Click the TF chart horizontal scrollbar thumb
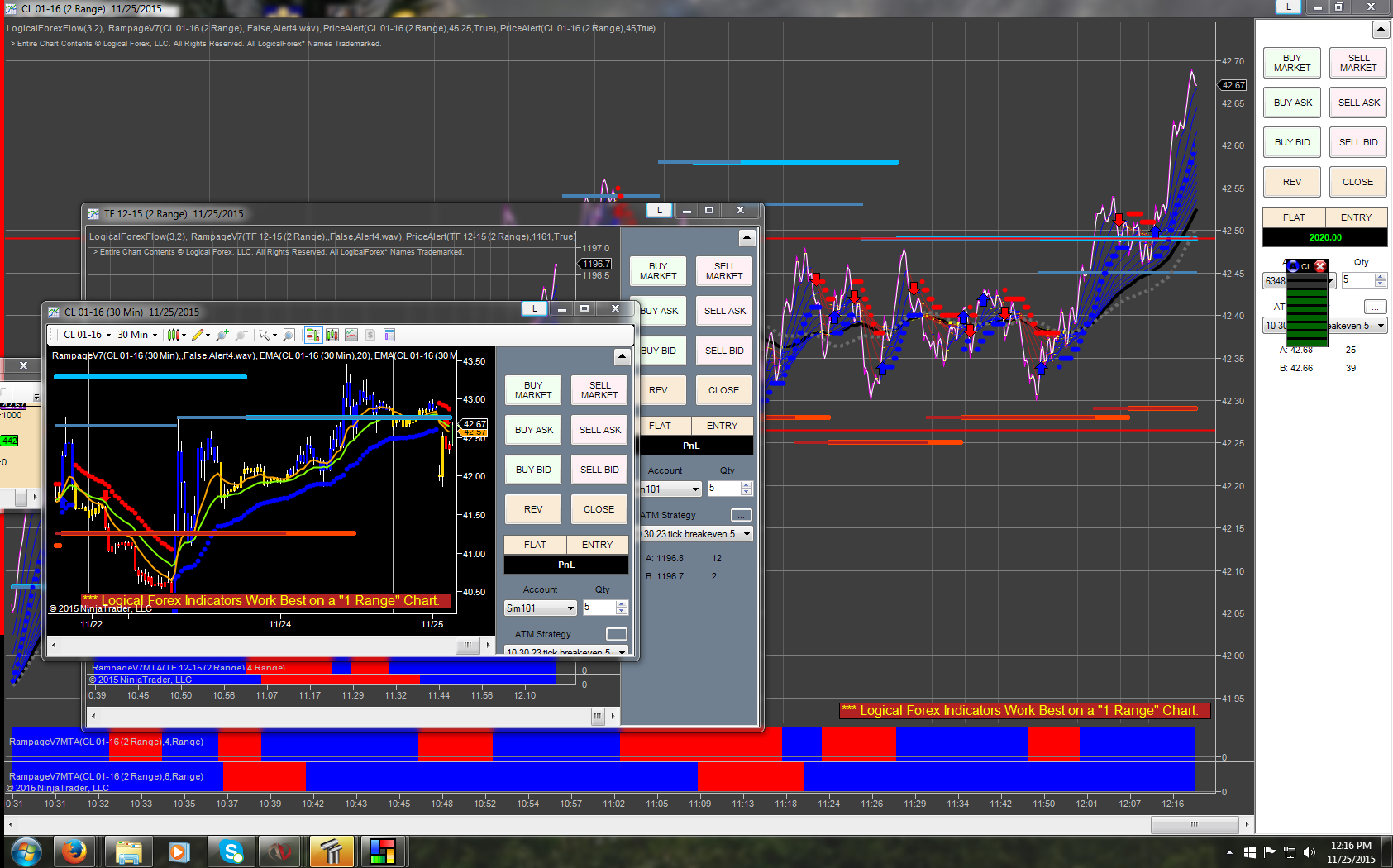Image resolution: width=1393 pixels, height=868 pixels. [598, 716]
